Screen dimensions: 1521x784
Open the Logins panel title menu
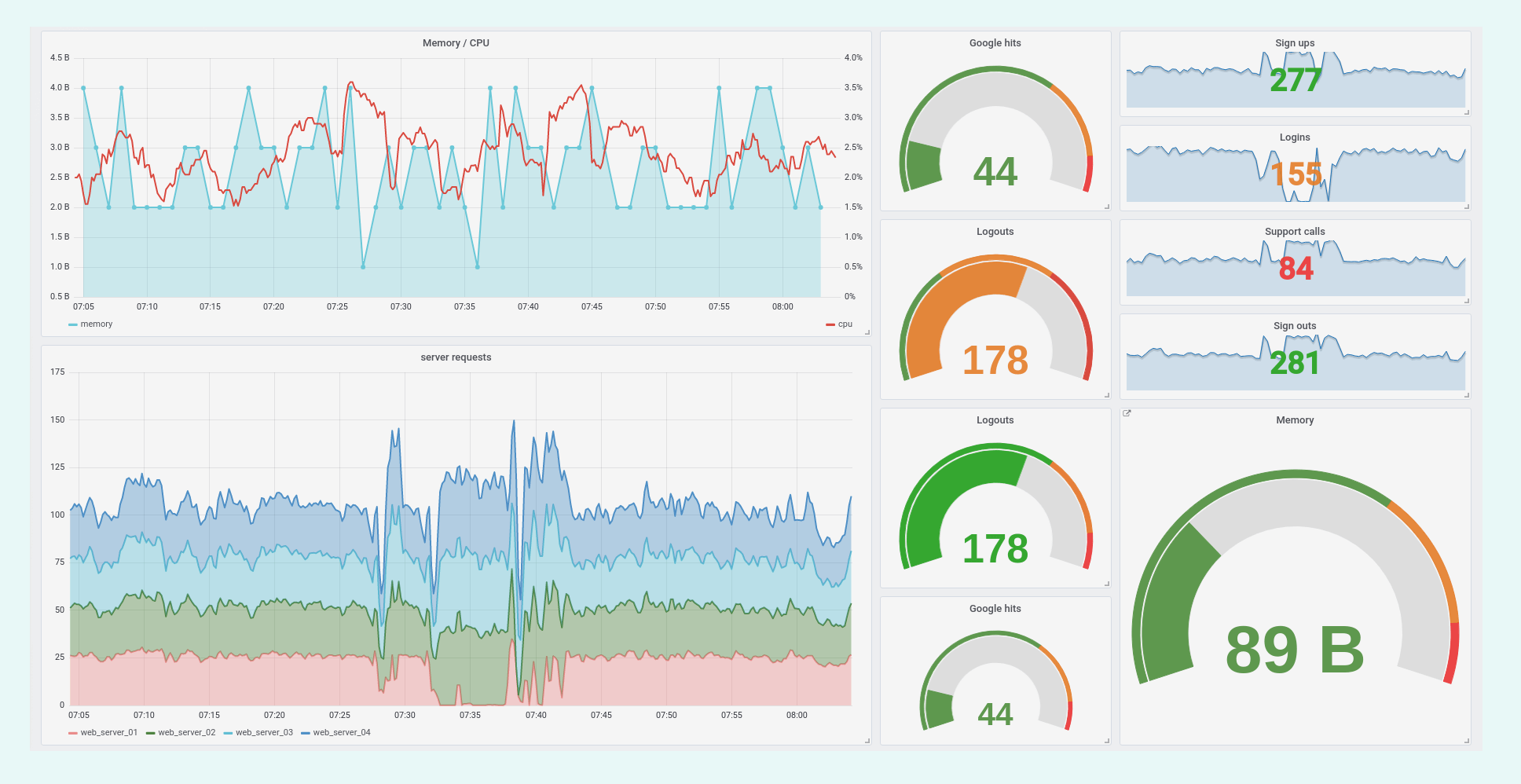(x=1295, y=137)
